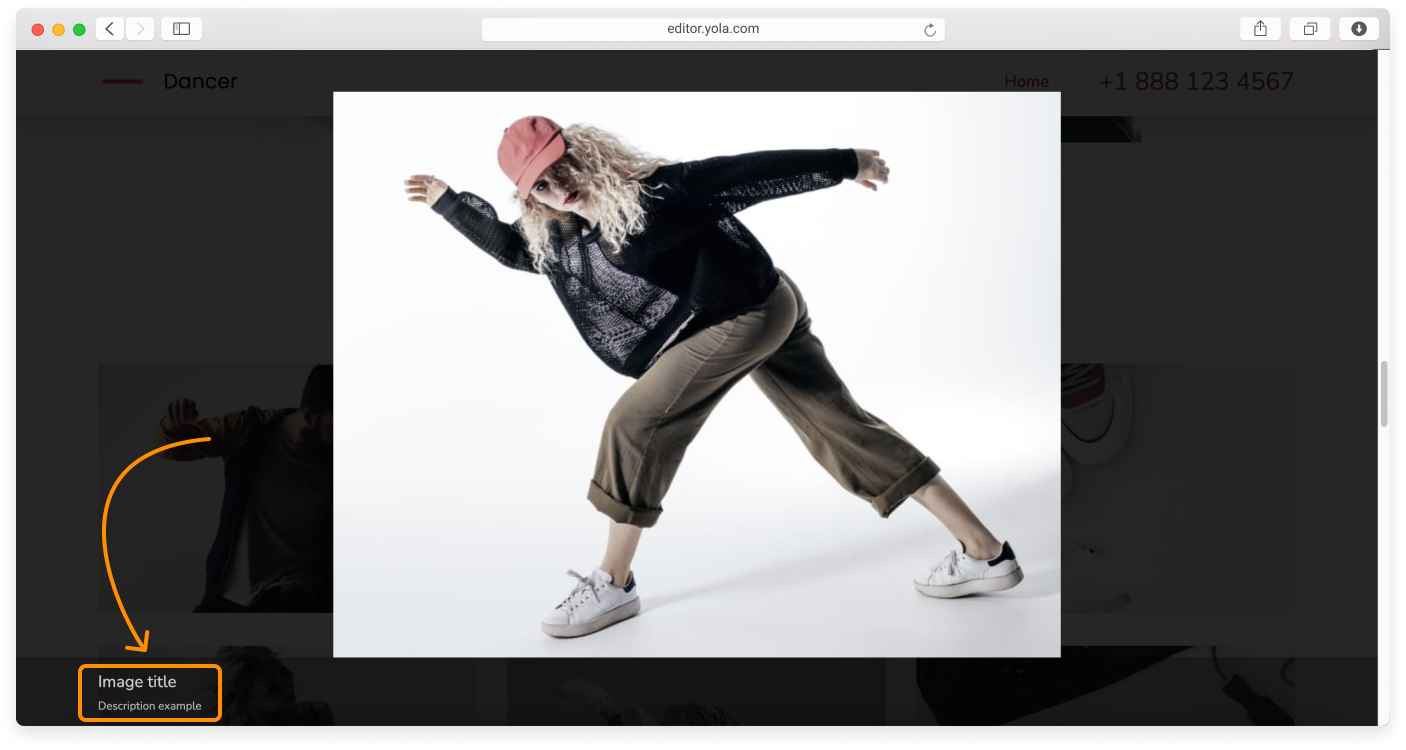Show the tab overview
This screenshot has height=750, width=1406.
pyautogui.click(x=1310, y=28)
